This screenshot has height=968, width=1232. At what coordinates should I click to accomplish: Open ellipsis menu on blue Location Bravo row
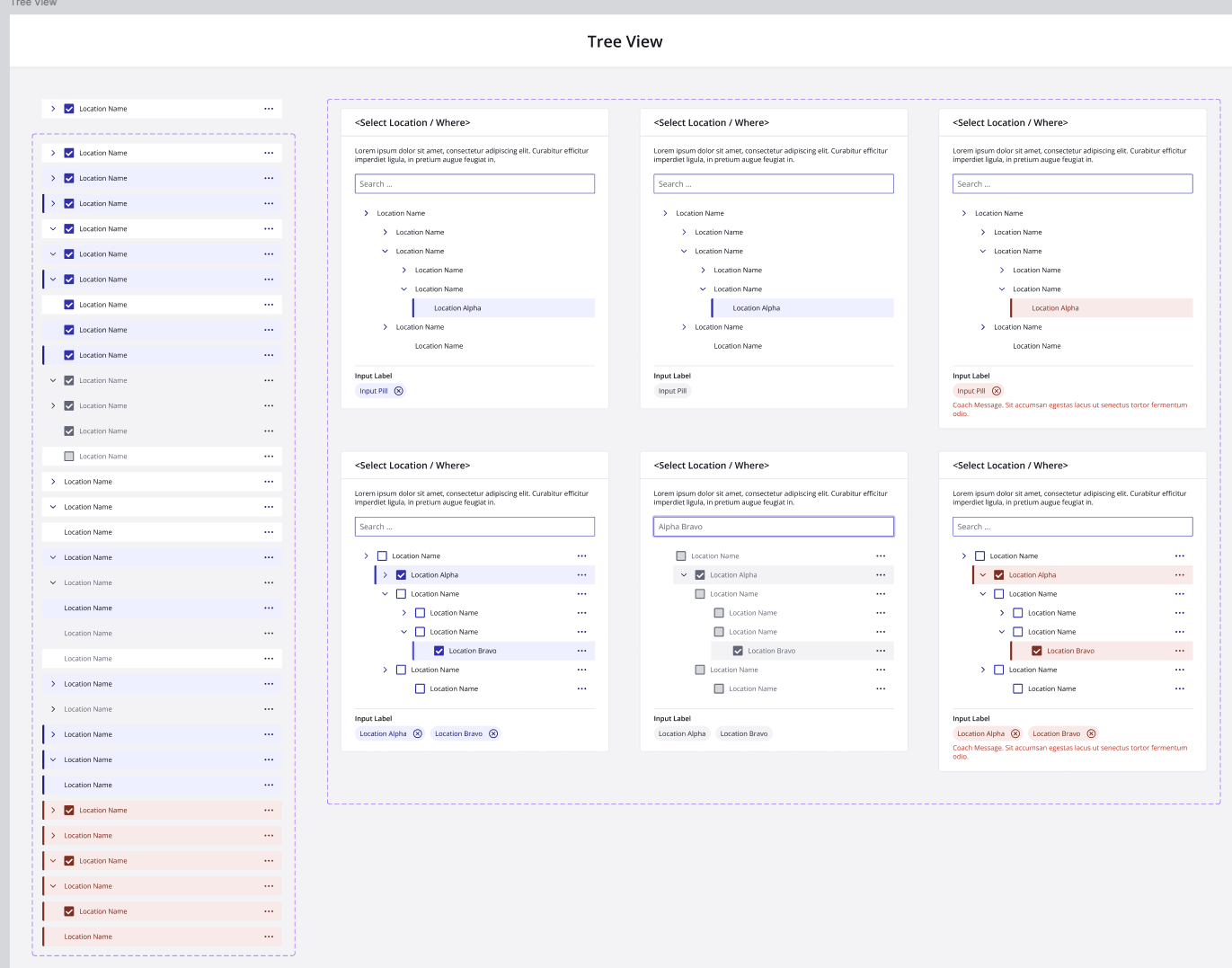pos(581,651)
